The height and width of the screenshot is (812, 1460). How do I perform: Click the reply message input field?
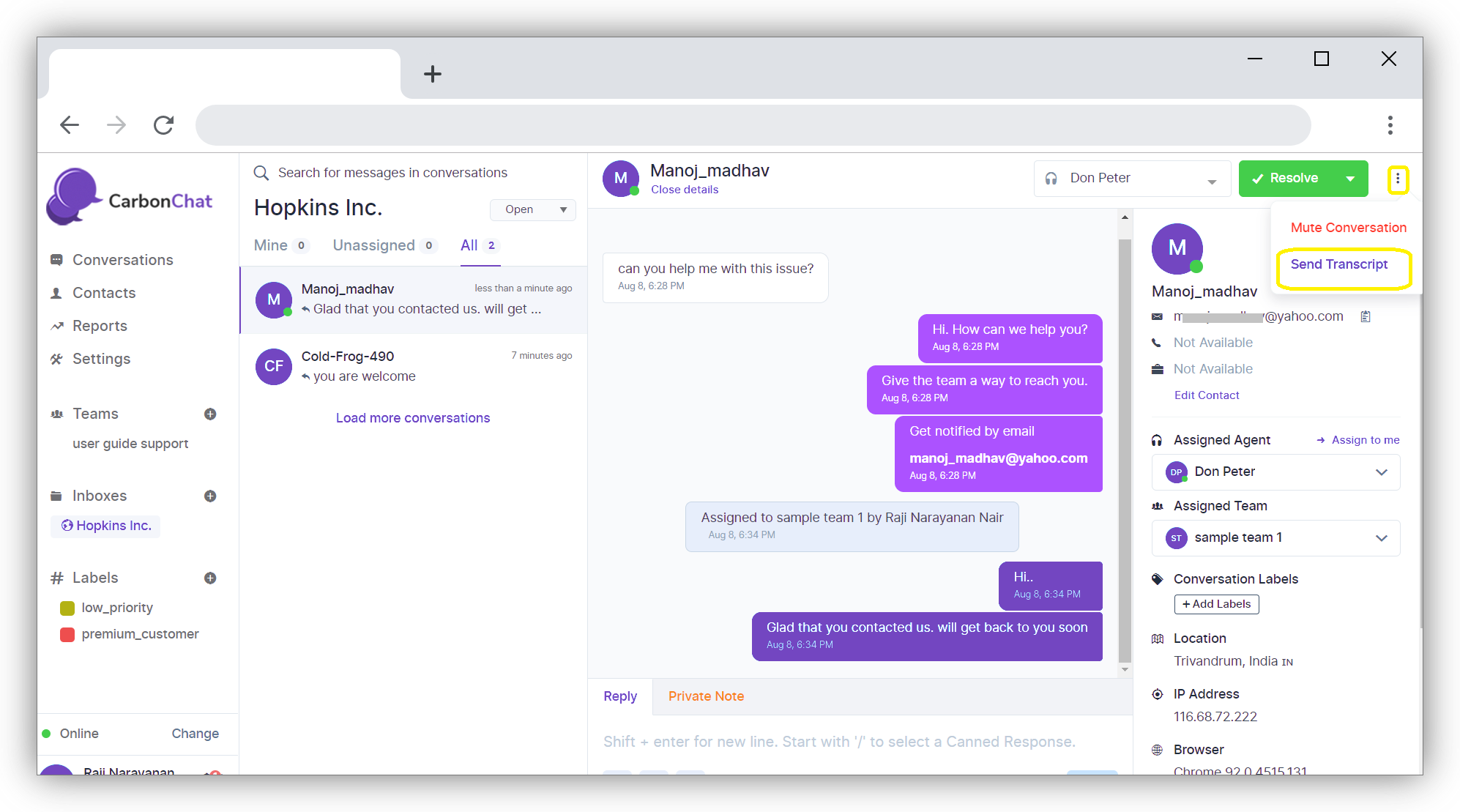click(x=839, y=742)
